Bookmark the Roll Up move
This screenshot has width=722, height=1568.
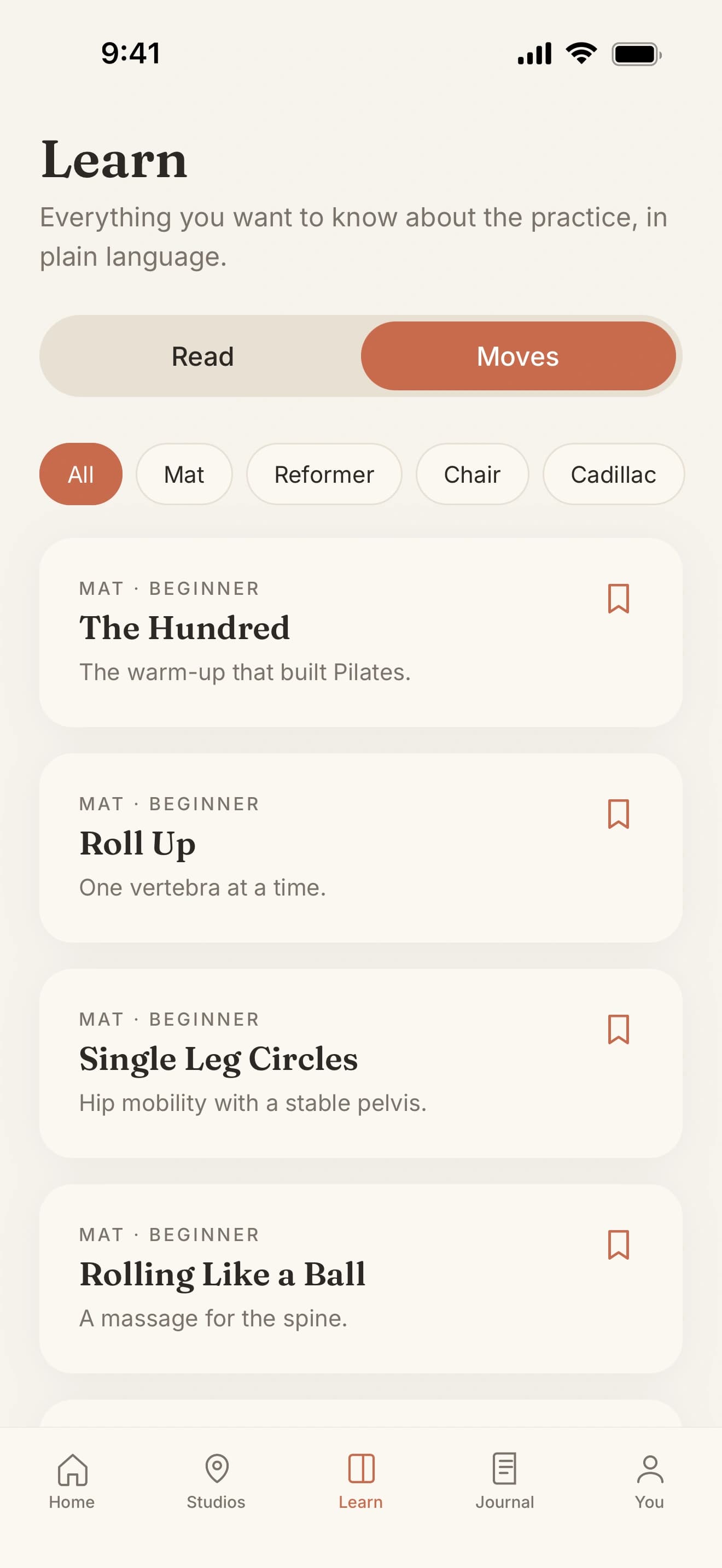click(618, 814)
